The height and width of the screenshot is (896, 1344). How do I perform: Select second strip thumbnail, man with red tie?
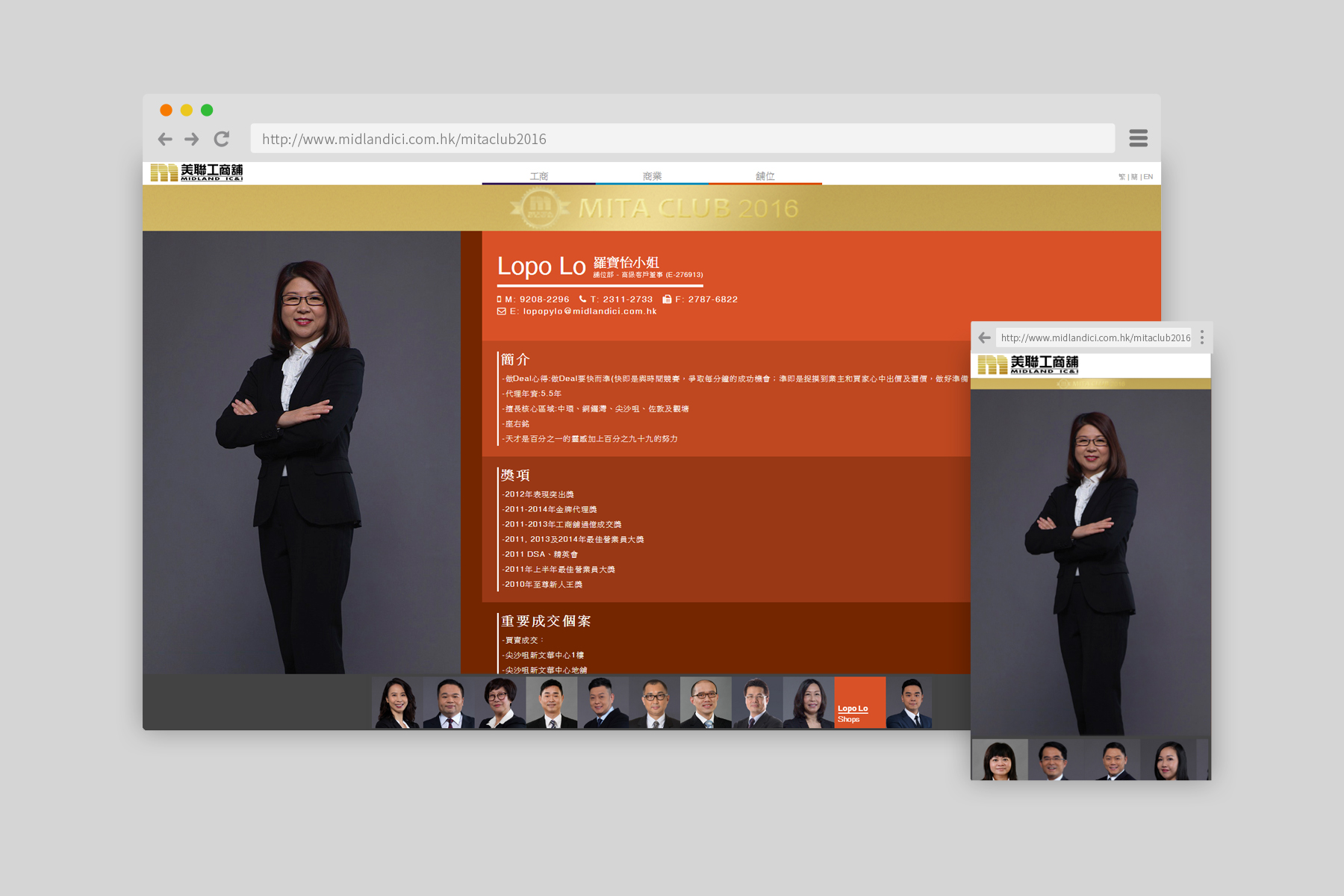(449, 703)
